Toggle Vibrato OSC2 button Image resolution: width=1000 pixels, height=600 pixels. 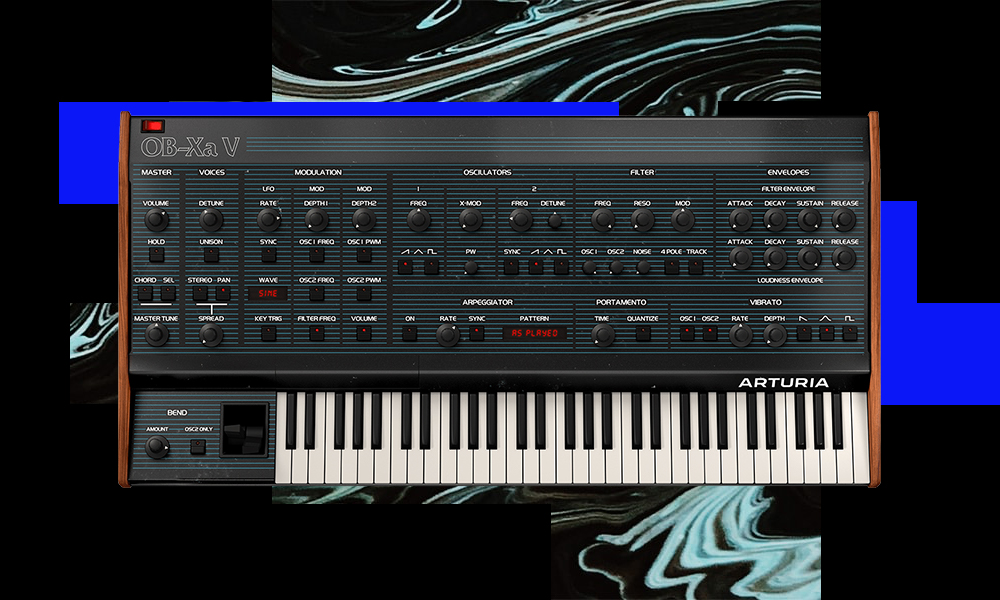click(709, 333)
